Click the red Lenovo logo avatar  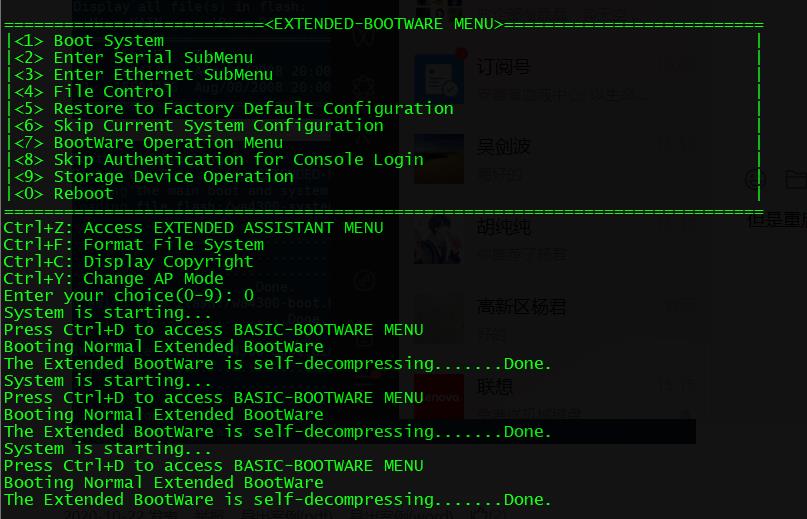(x=439, y=397)
